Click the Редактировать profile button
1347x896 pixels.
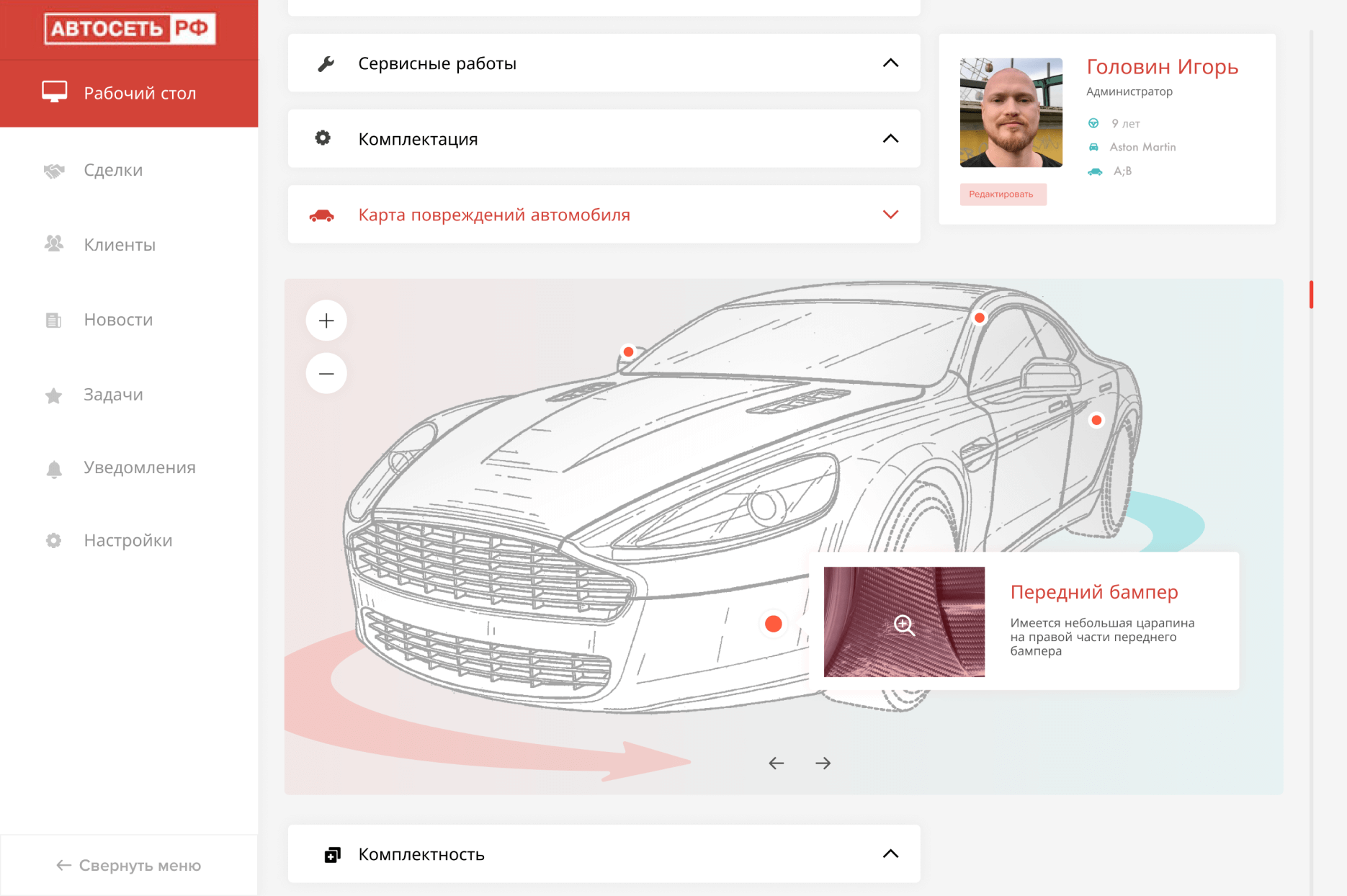[1002, 194]
